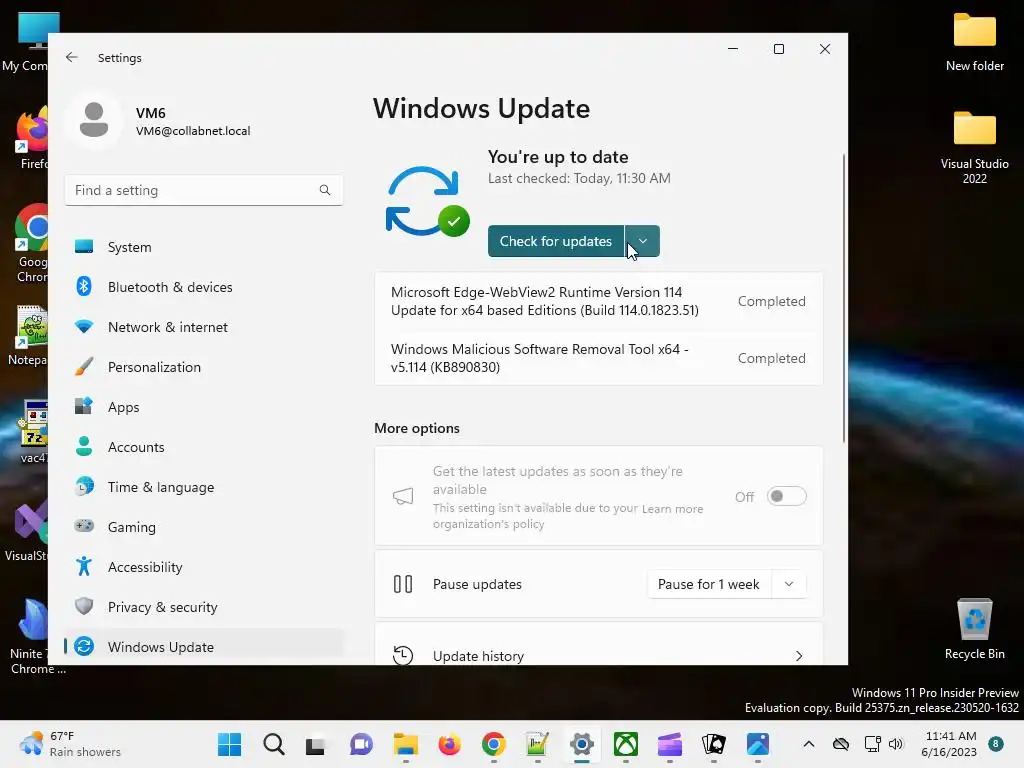Click the Check for updates button

pos(556,241)
